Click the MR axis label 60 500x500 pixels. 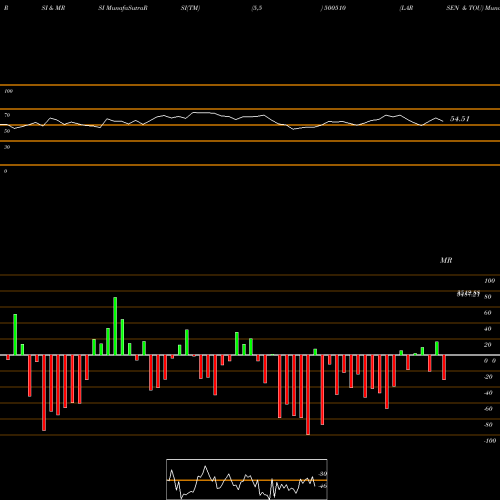488,313
